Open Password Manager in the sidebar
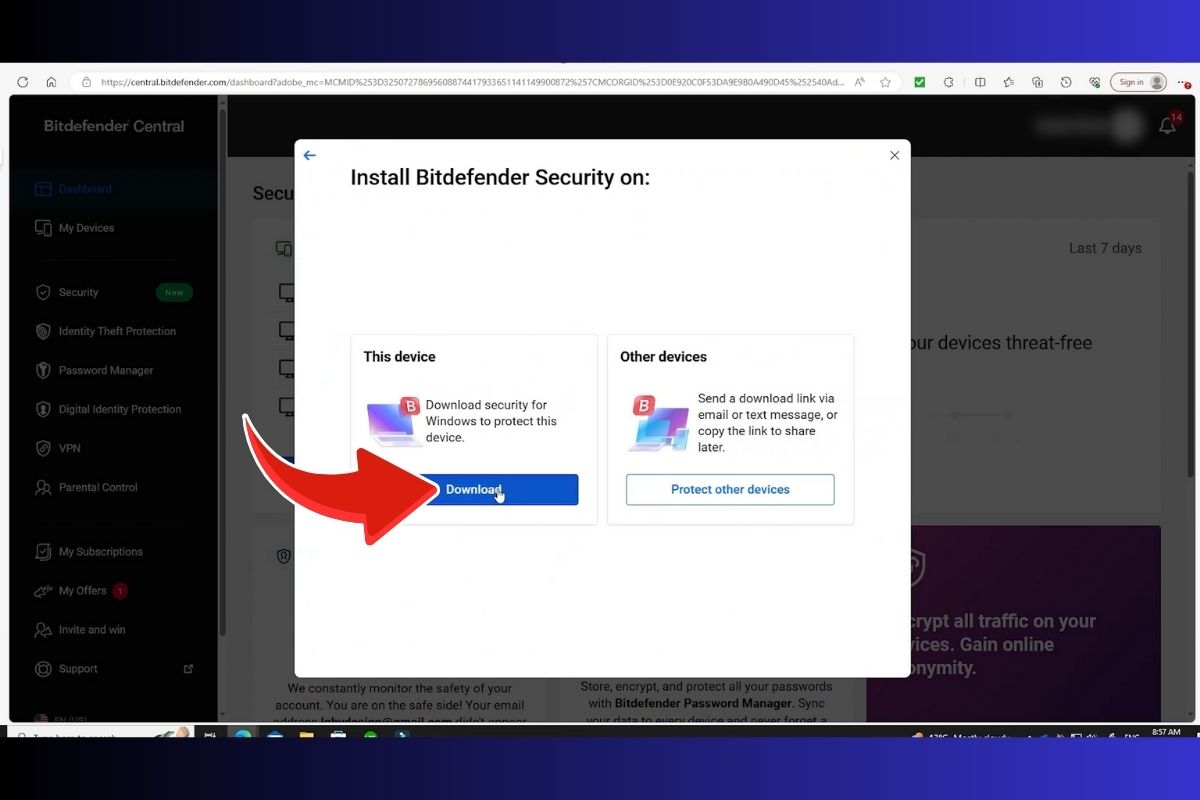 tap(106, 370)
